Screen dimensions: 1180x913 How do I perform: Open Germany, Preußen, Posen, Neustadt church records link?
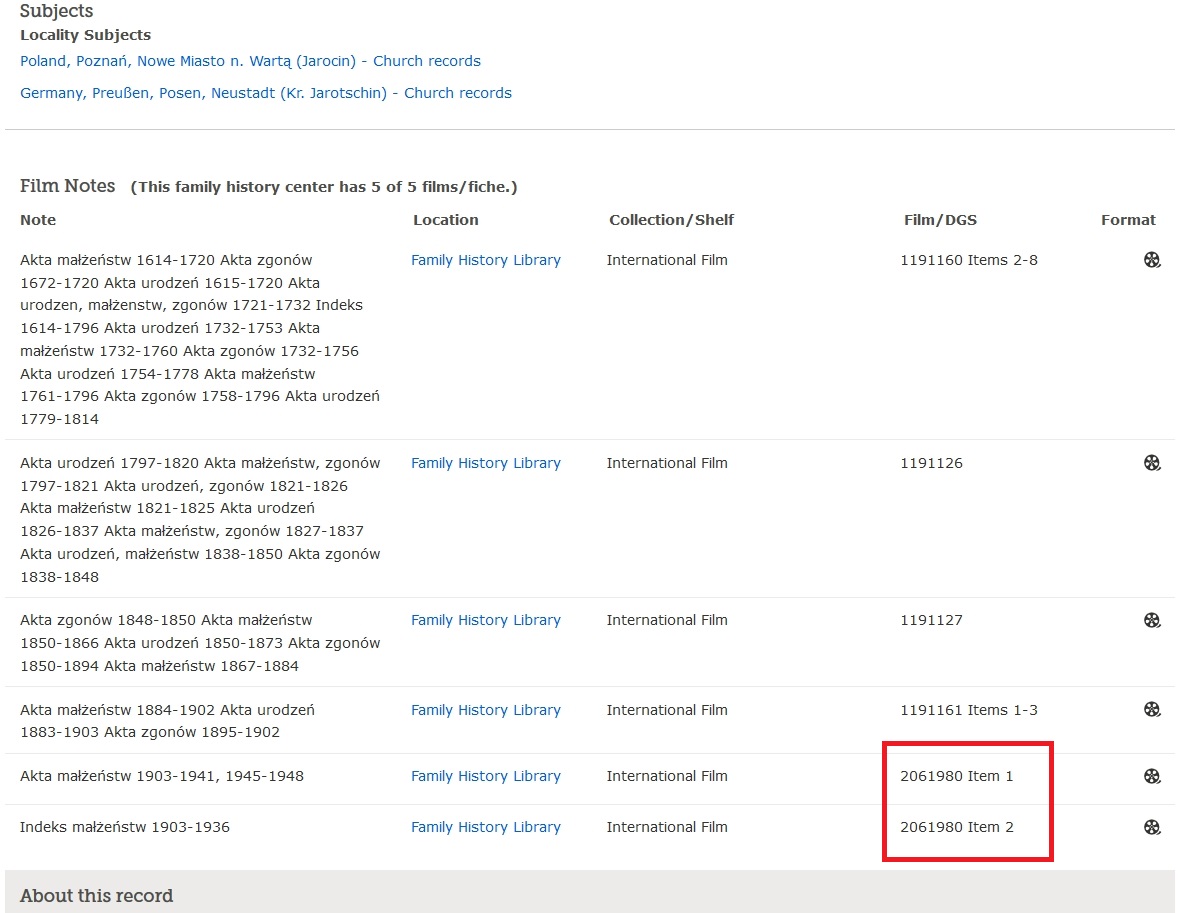point(265,93)
